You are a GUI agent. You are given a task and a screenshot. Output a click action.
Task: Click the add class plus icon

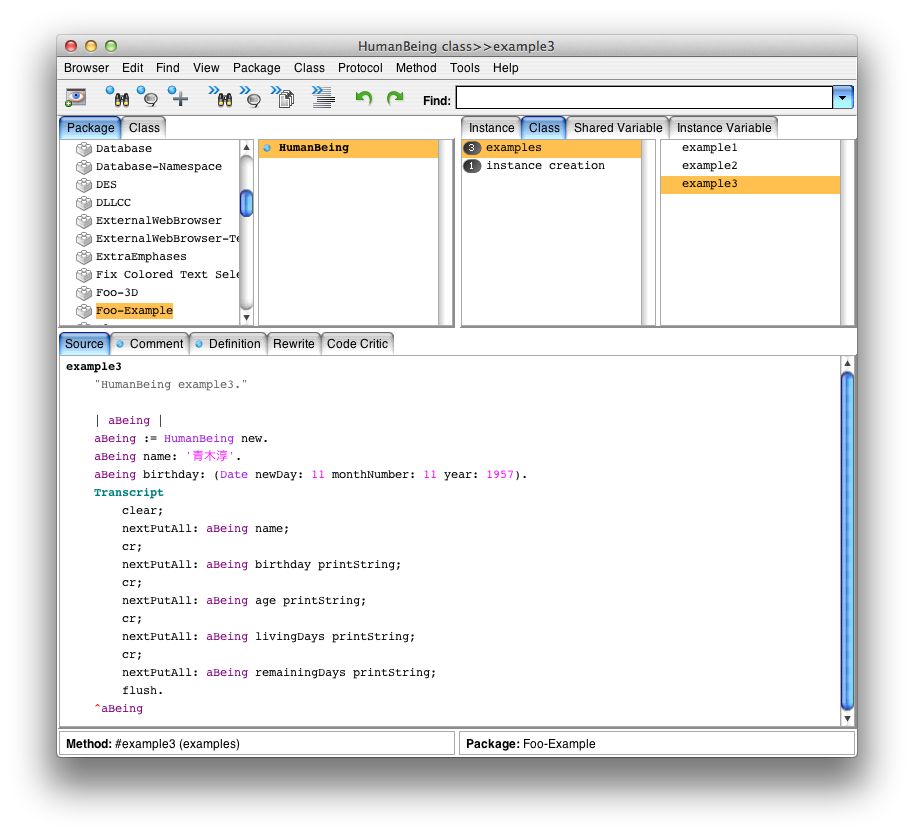coord(178,97)
